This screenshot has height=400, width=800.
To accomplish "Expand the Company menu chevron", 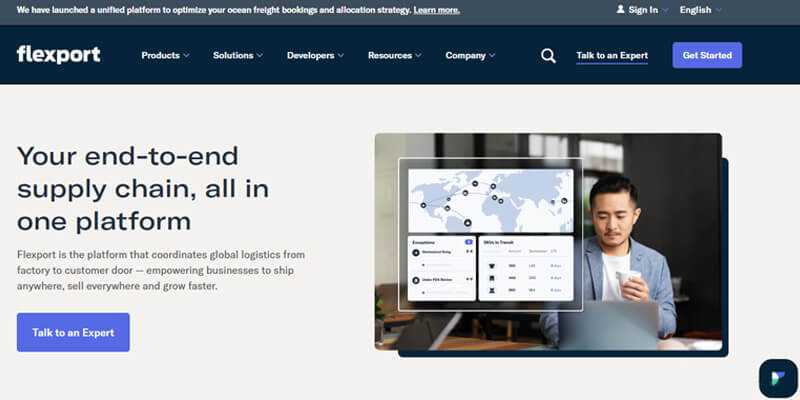I will [x=492, y=56].
